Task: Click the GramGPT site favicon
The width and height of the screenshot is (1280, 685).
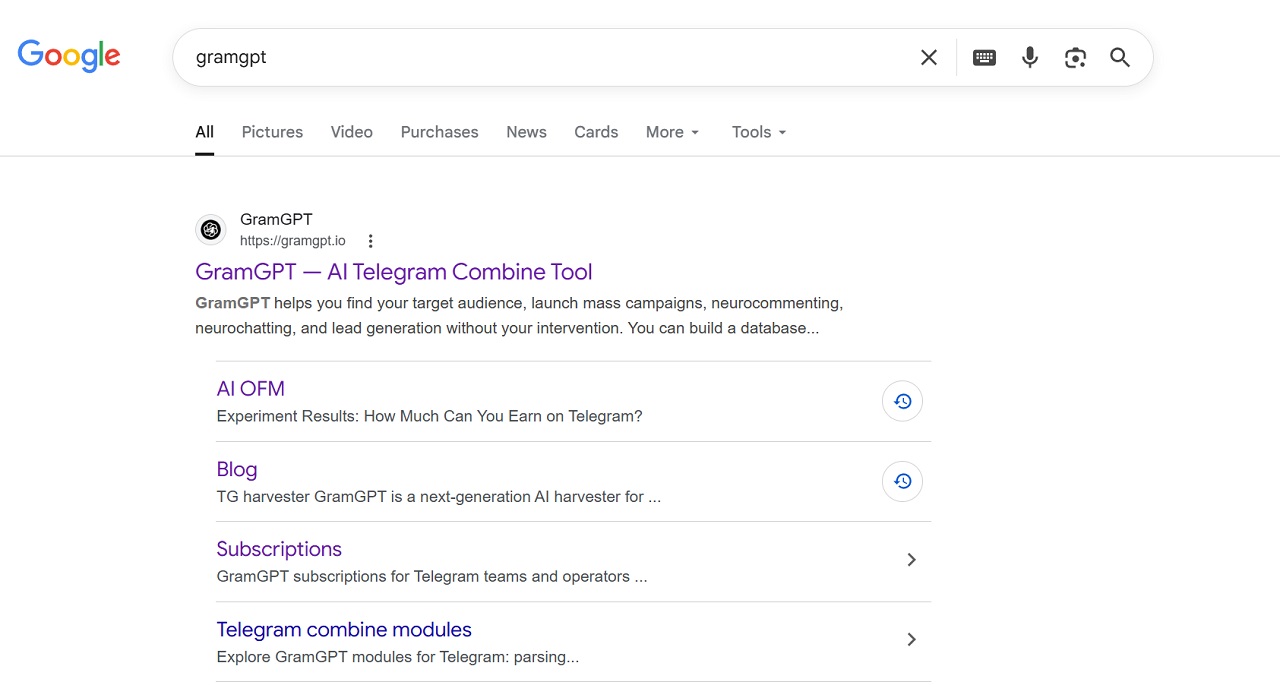Action: click(210, 230)
